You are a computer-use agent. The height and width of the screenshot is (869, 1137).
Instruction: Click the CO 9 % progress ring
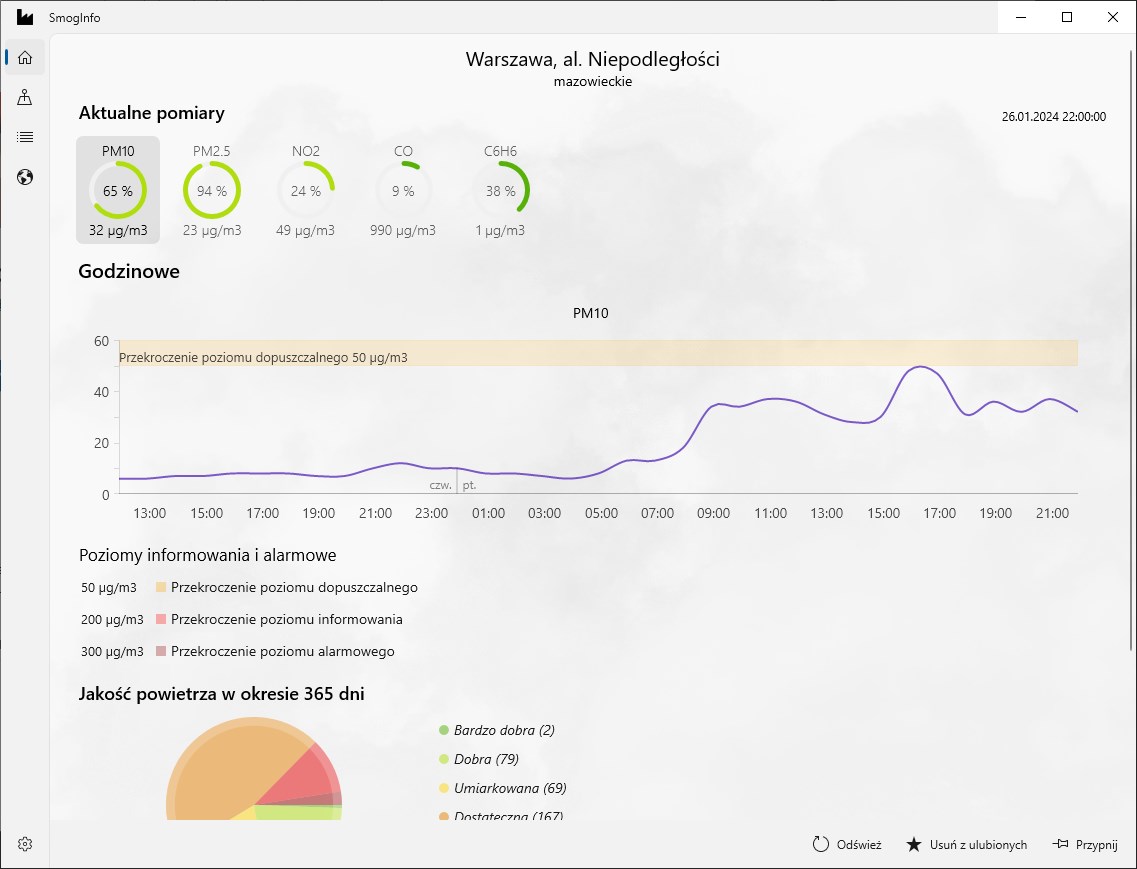(x=403, y=190)
